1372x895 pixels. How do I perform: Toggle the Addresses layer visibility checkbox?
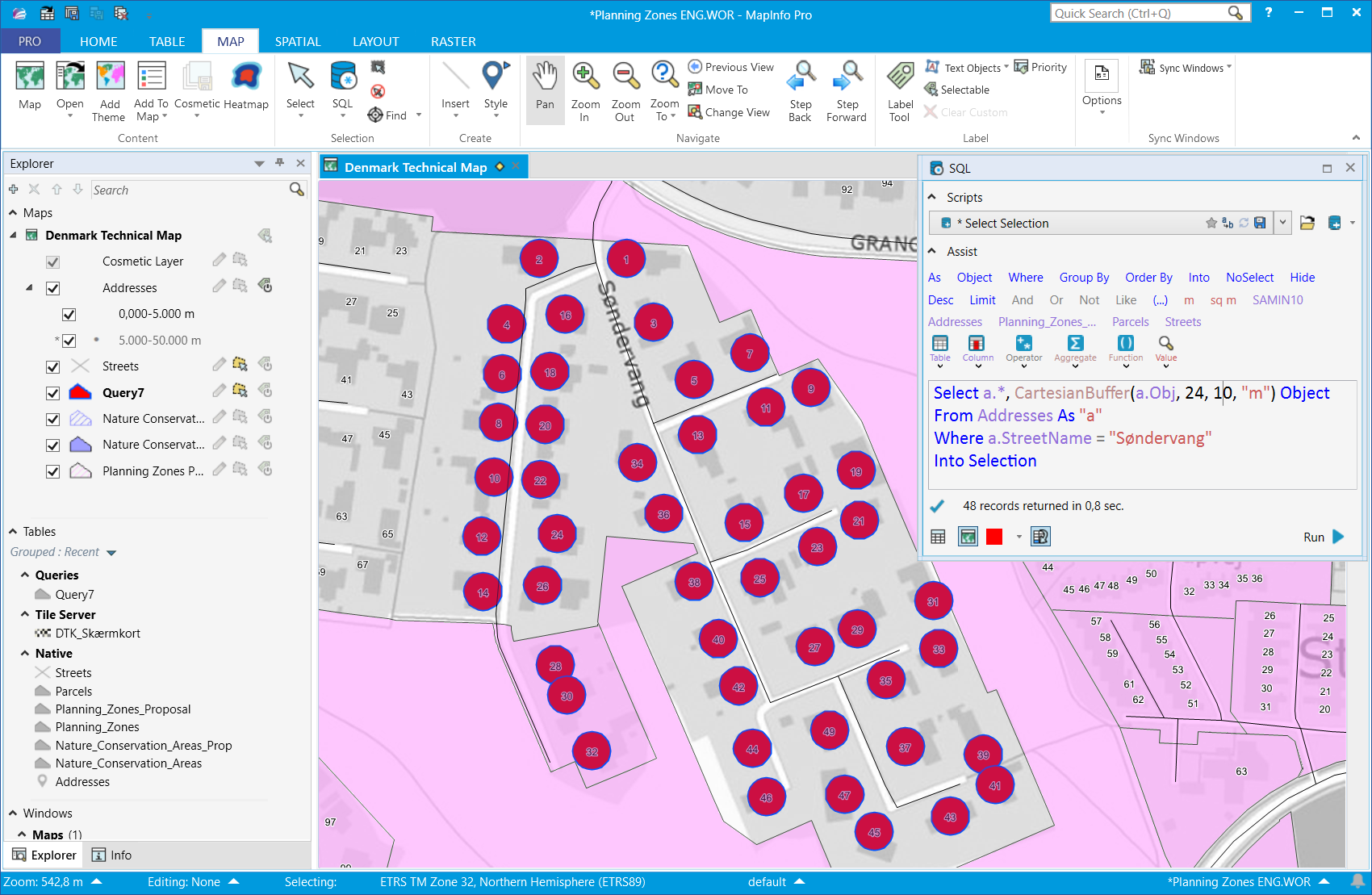(x=53, y=288)
